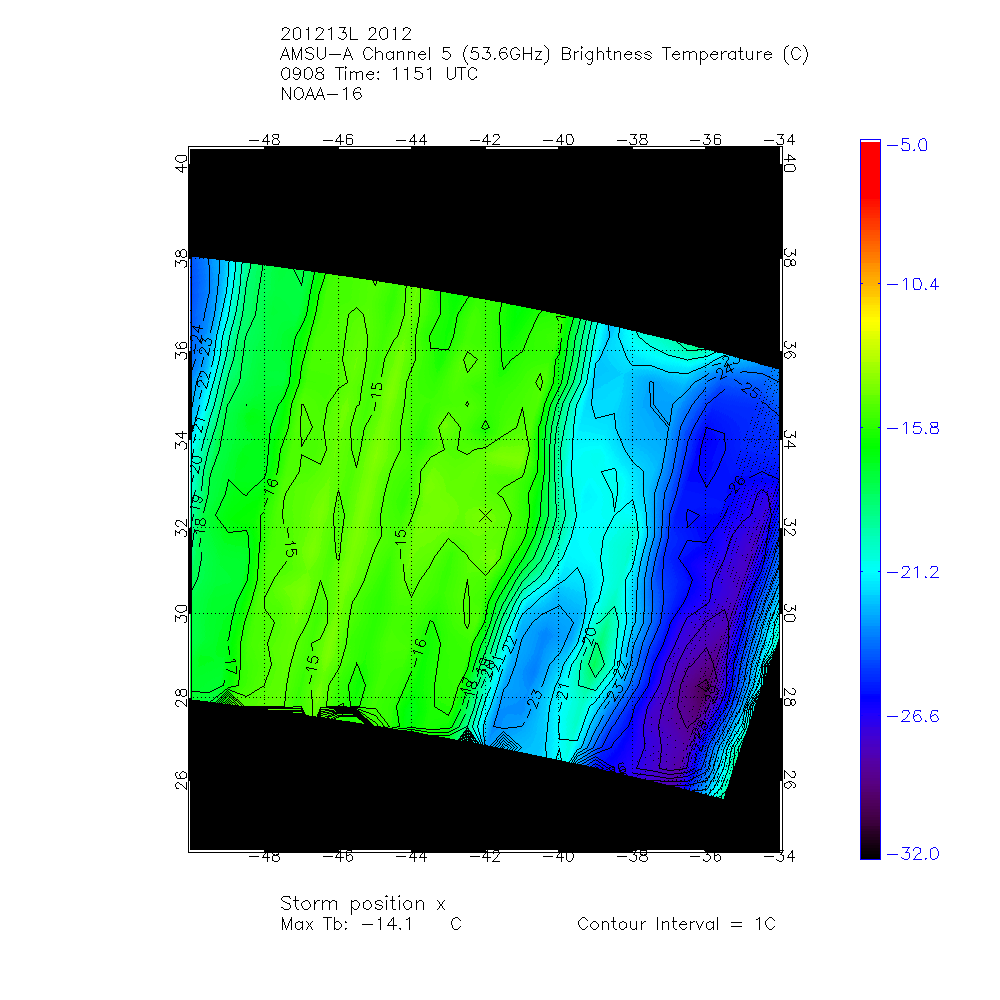
Task: Click the storm position X marker on map
Action: pos(486,515)
